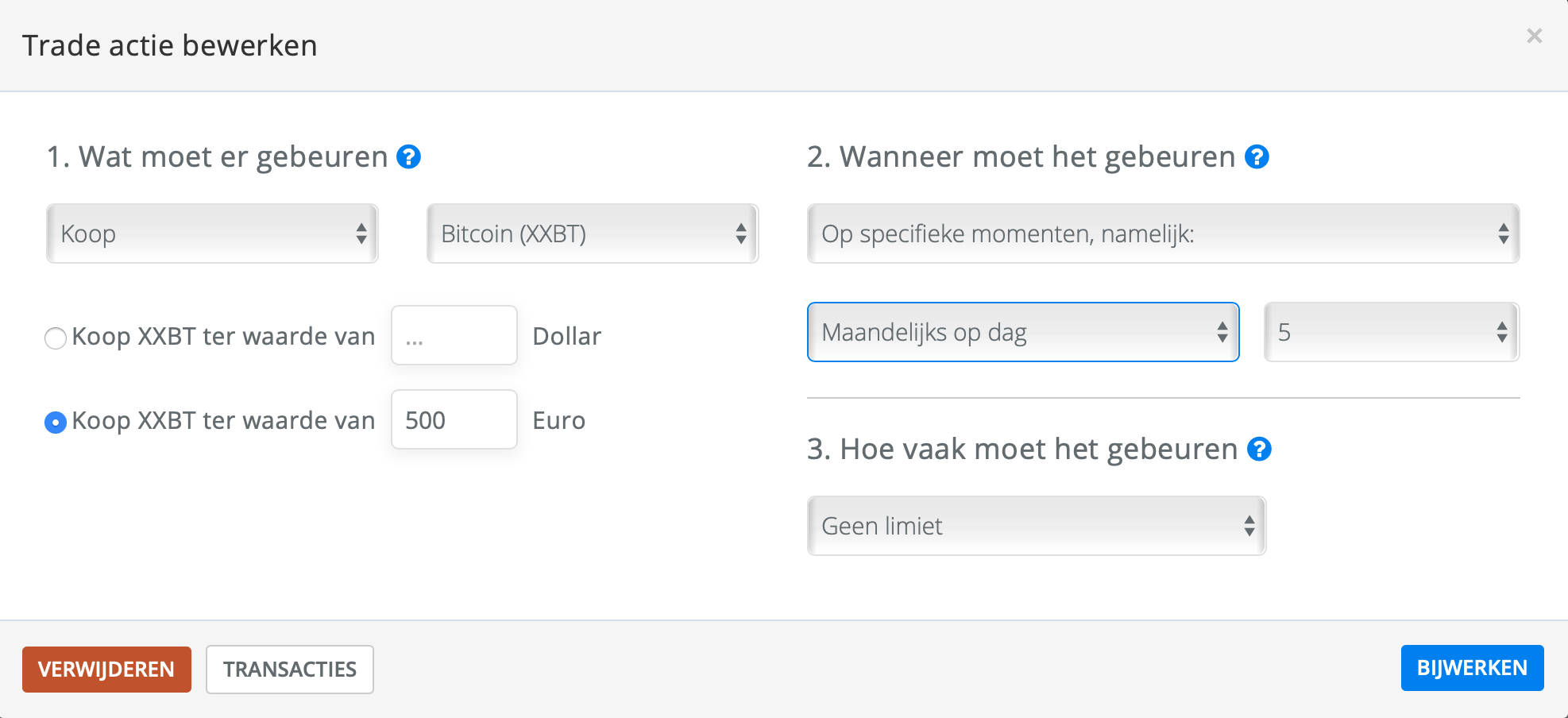
Task: Open the 'Geen limiet' dropdown
Action: click(x=1037, y=526)
